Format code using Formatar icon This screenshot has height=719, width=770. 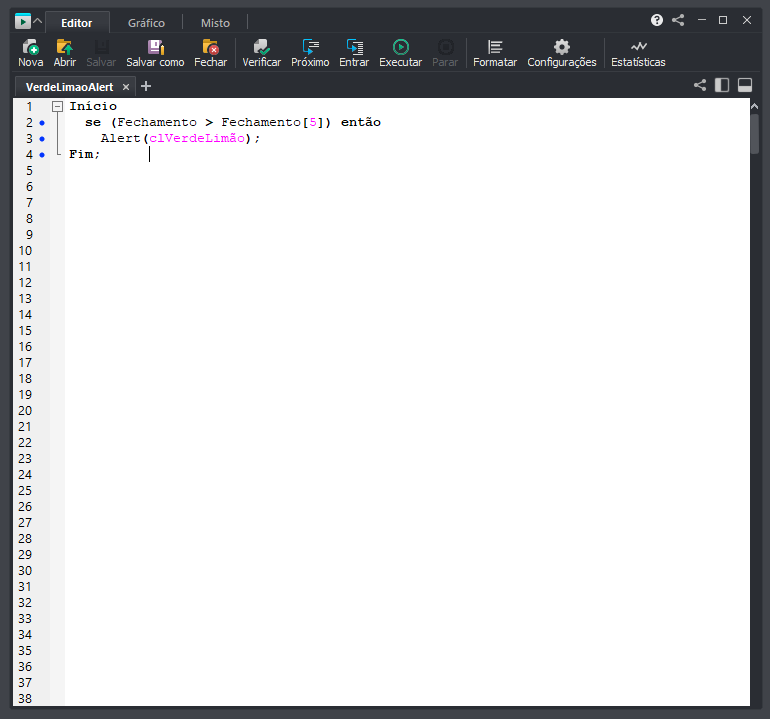[x=495, y=47]
